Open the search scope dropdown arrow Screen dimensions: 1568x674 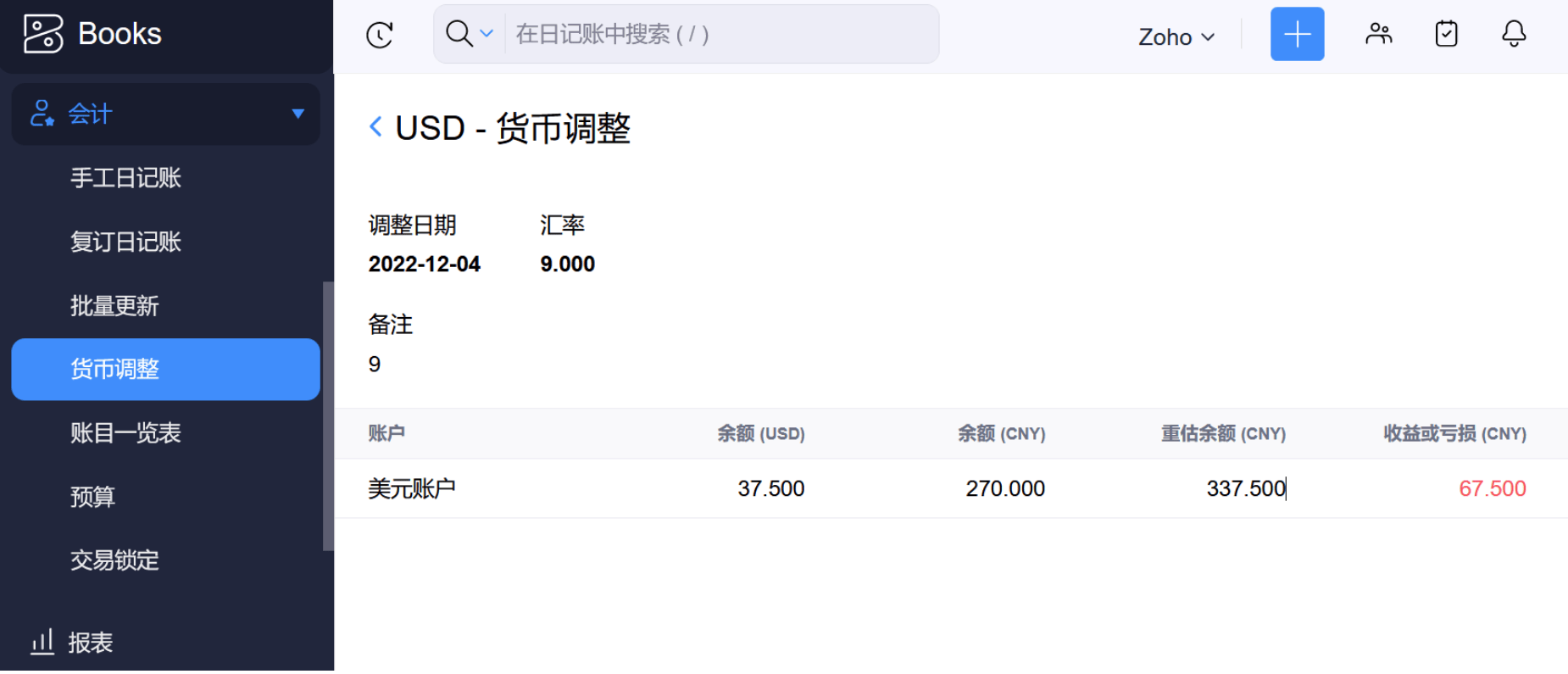(487, 34)
